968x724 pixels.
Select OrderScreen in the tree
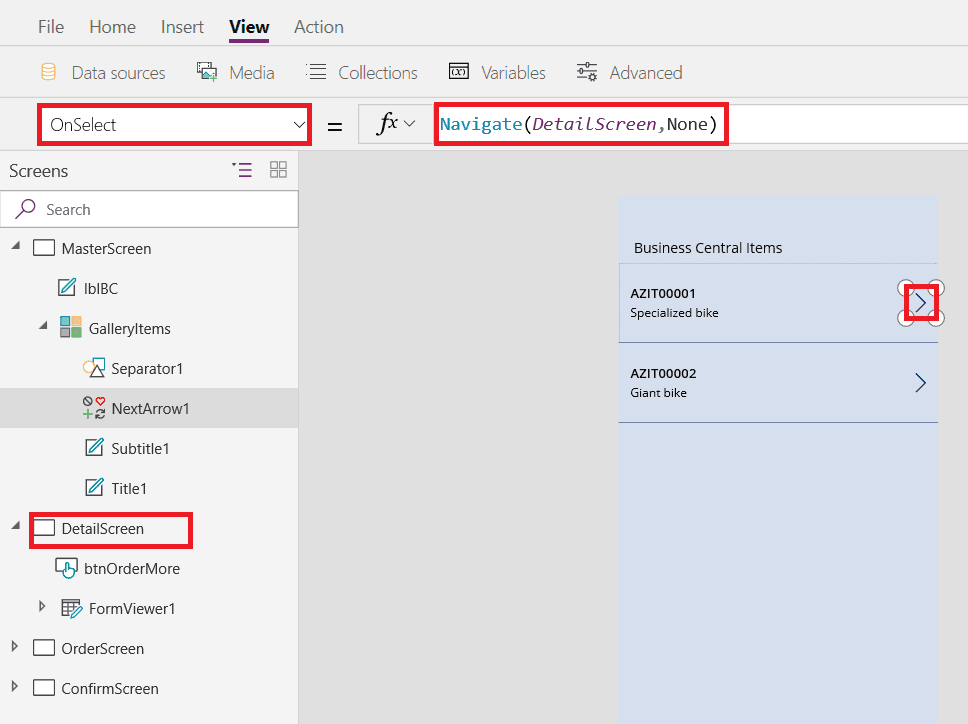tap(102, 649)
